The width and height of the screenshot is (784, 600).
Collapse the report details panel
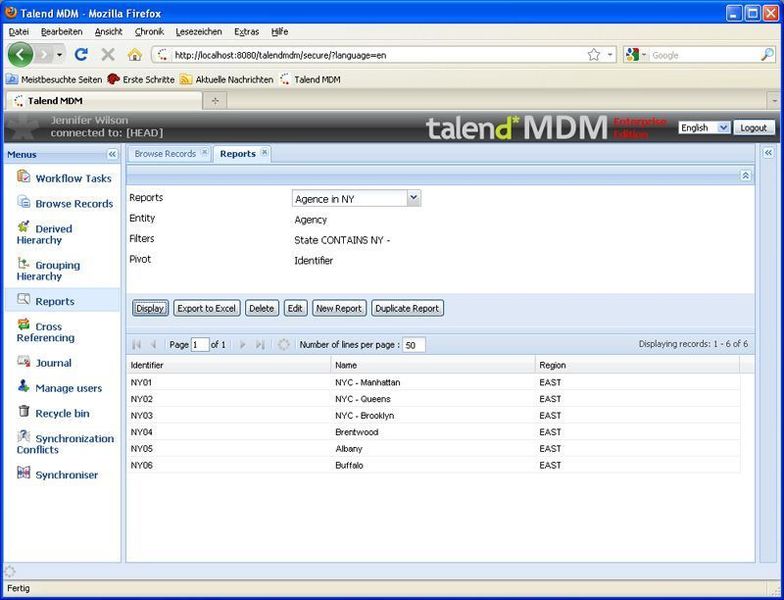pos(745,176)
